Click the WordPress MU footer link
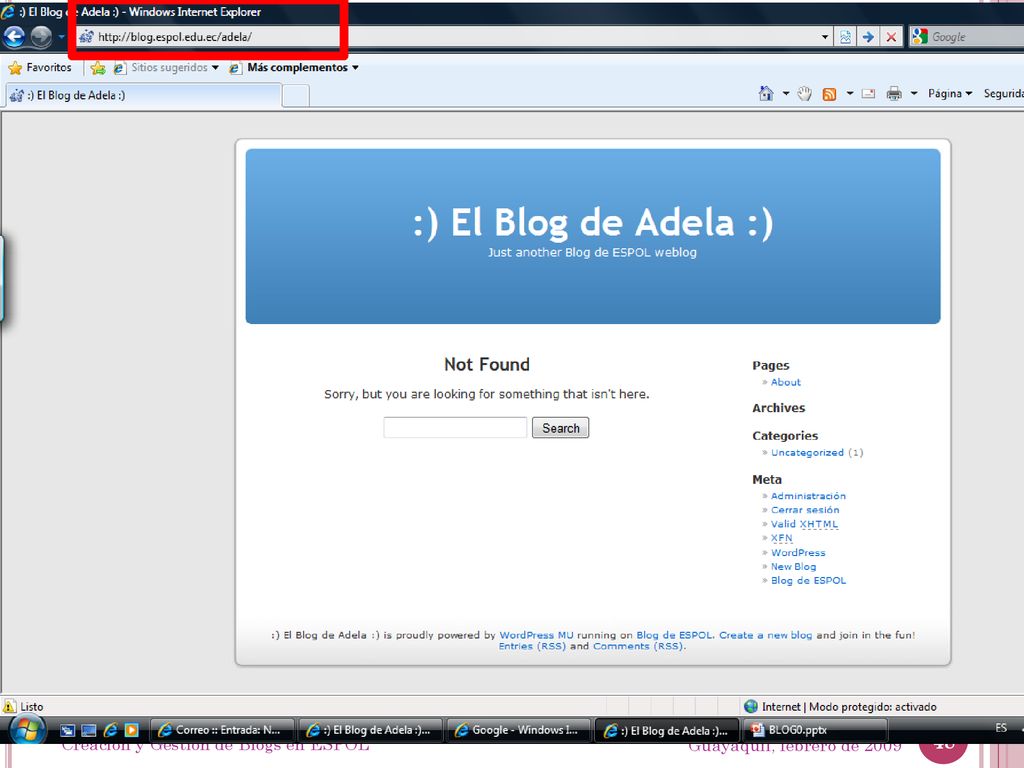Image resolution: width=1024 pixels, height=768 pixels. pos(536,635)
